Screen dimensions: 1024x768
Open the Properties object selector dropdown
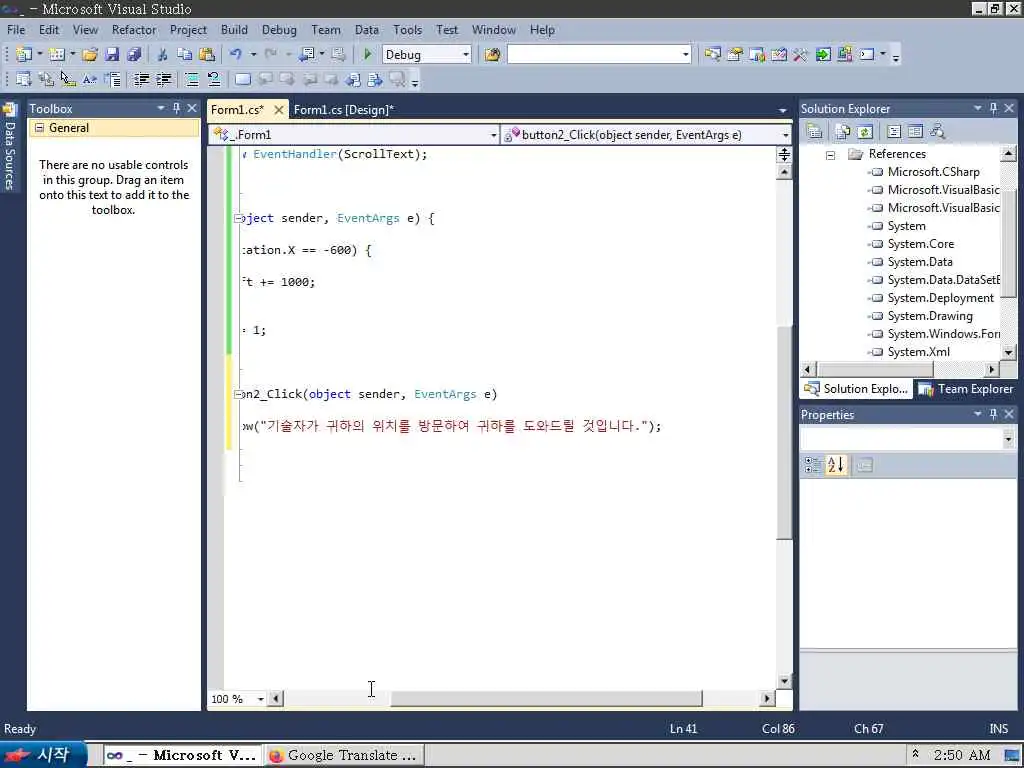tap(1008, 439)
